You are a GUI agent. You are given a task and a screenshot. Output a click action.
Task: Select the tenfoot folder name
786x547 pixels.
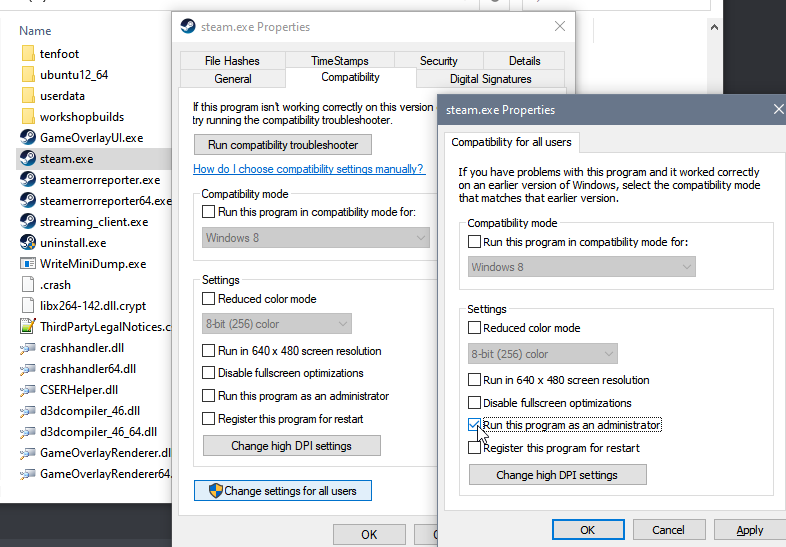[x=59, y=54]
